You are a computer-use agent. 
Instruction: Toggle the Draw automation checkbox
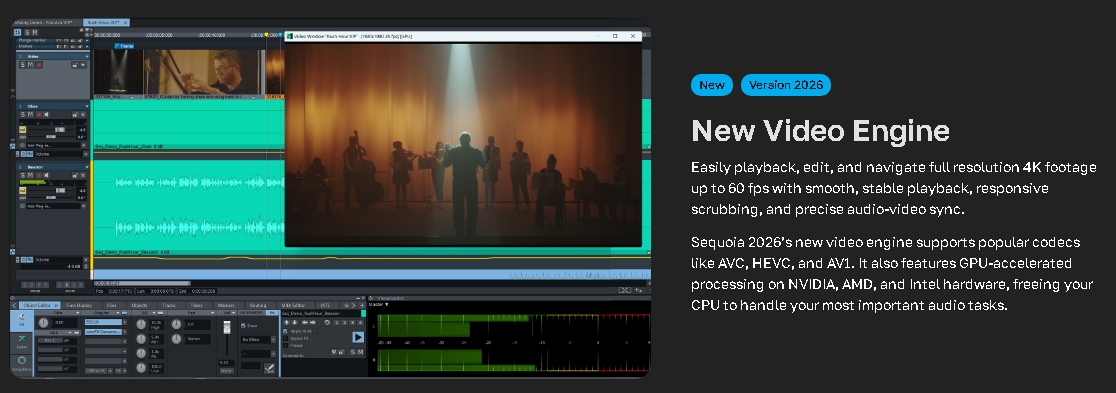point(243,325)
